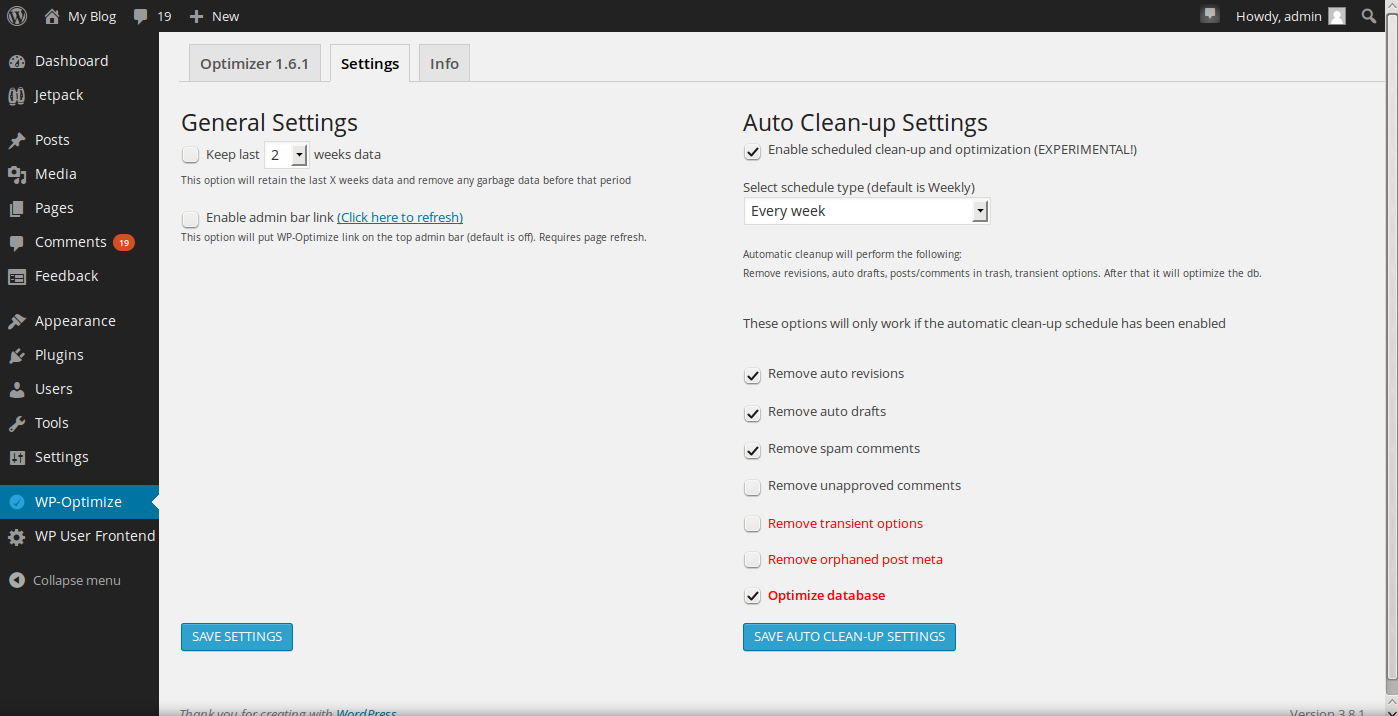The width and height of the screenshot is (1398, 716).
Task: Open the notifications icon in admin bar
Action: click(x=1210, y=15)
